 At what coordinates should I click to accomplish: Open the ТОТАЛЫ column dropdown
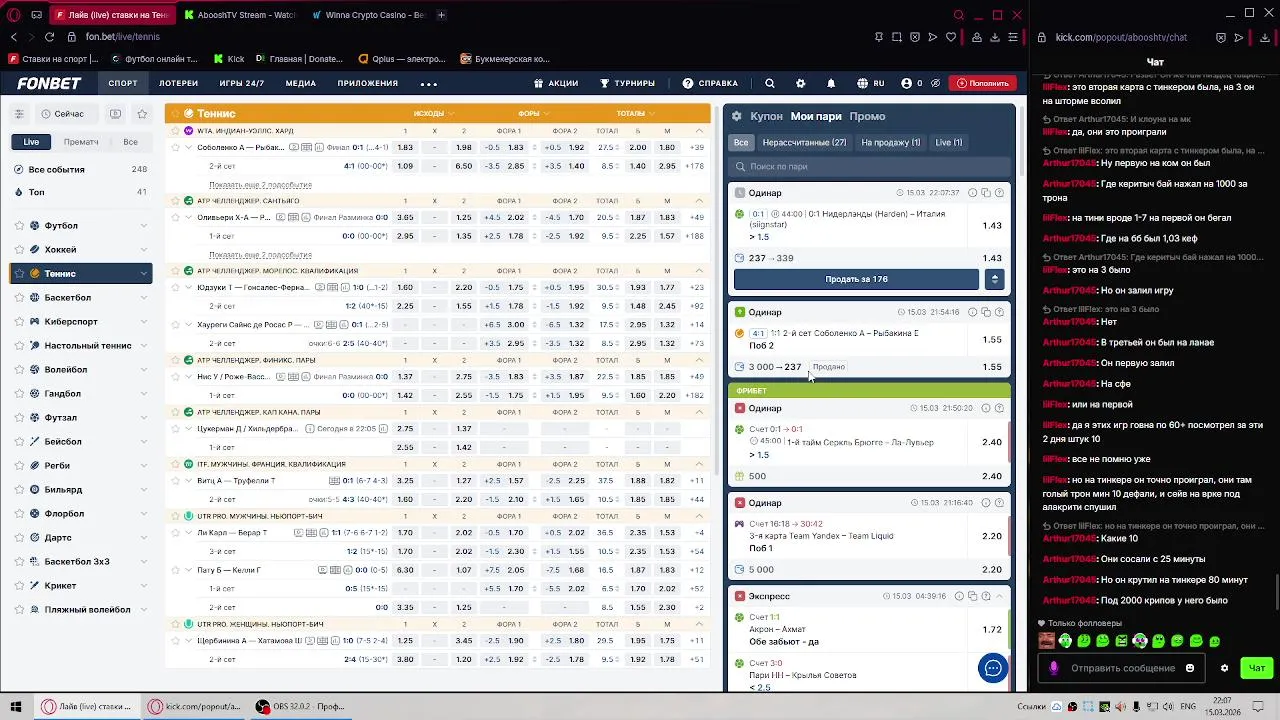(635, 113)
